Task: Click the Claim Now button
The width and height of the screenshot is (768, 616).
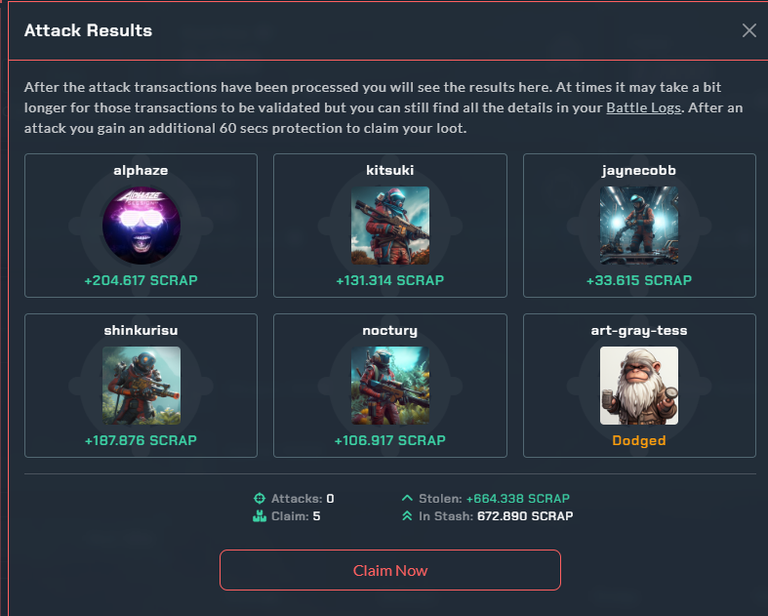Action: (x=390, y=570)
